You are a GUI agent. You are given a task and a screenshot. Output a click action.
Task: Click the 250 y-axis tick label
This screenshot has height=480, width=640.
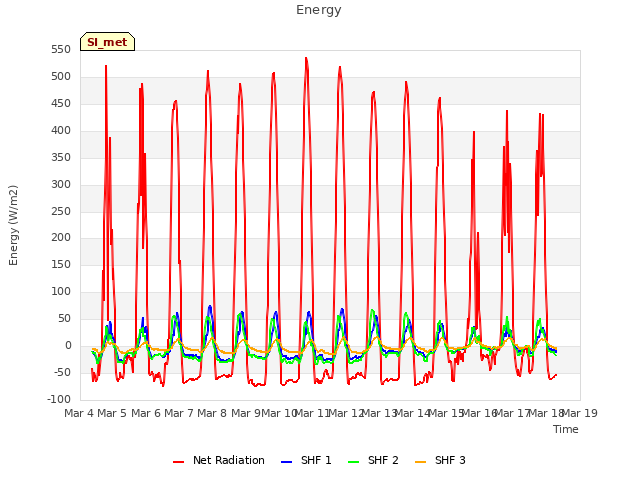(61, 211)
